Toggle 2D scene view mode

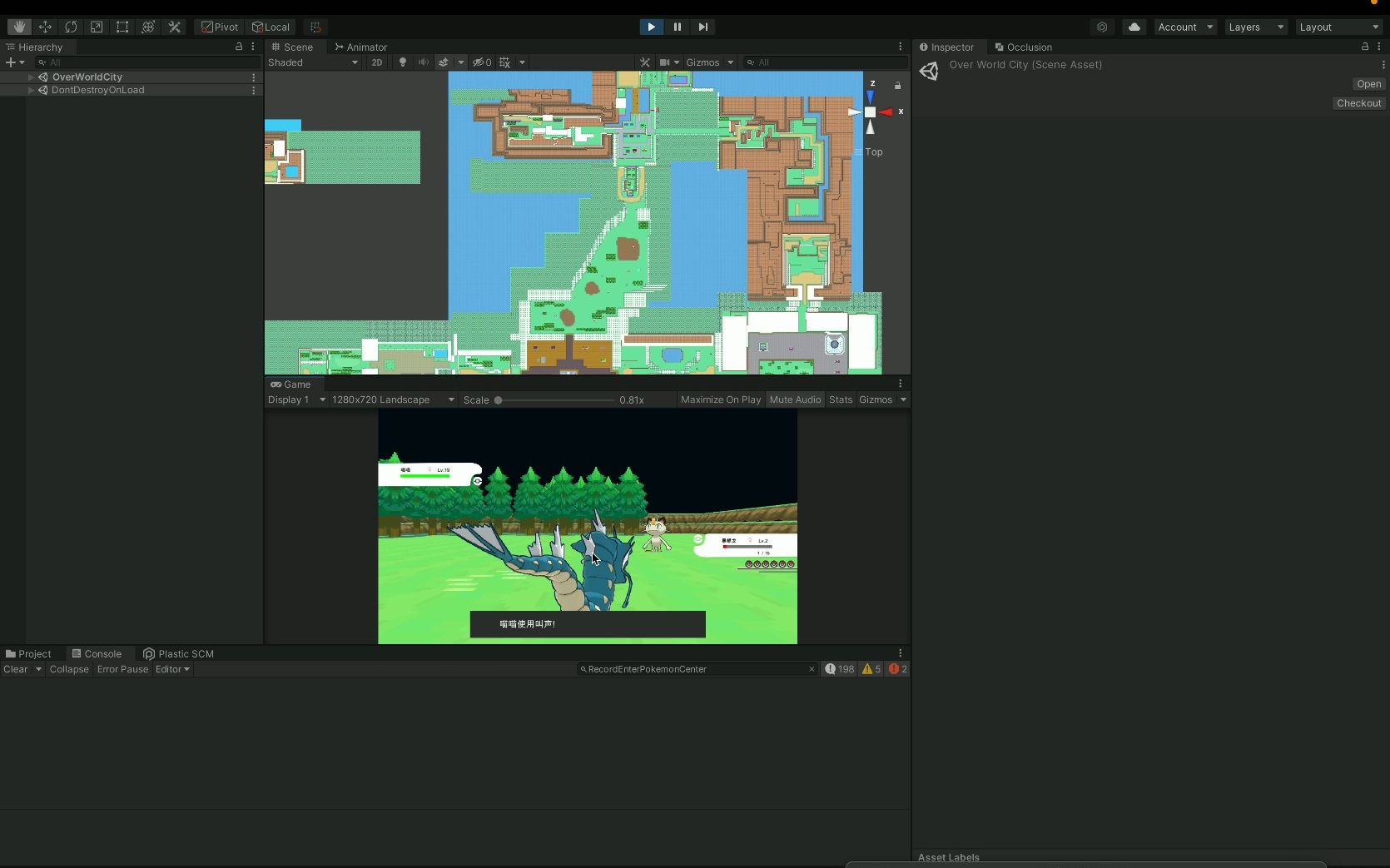coord(377,62)
